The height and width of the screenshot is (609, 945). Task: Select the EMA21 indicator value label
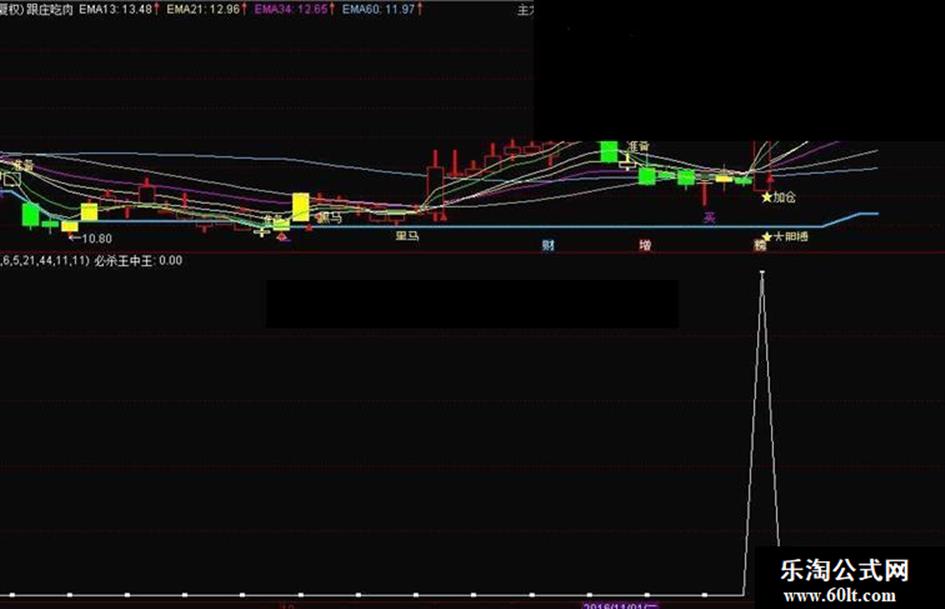pyautogui.click(x=207, y=9)
